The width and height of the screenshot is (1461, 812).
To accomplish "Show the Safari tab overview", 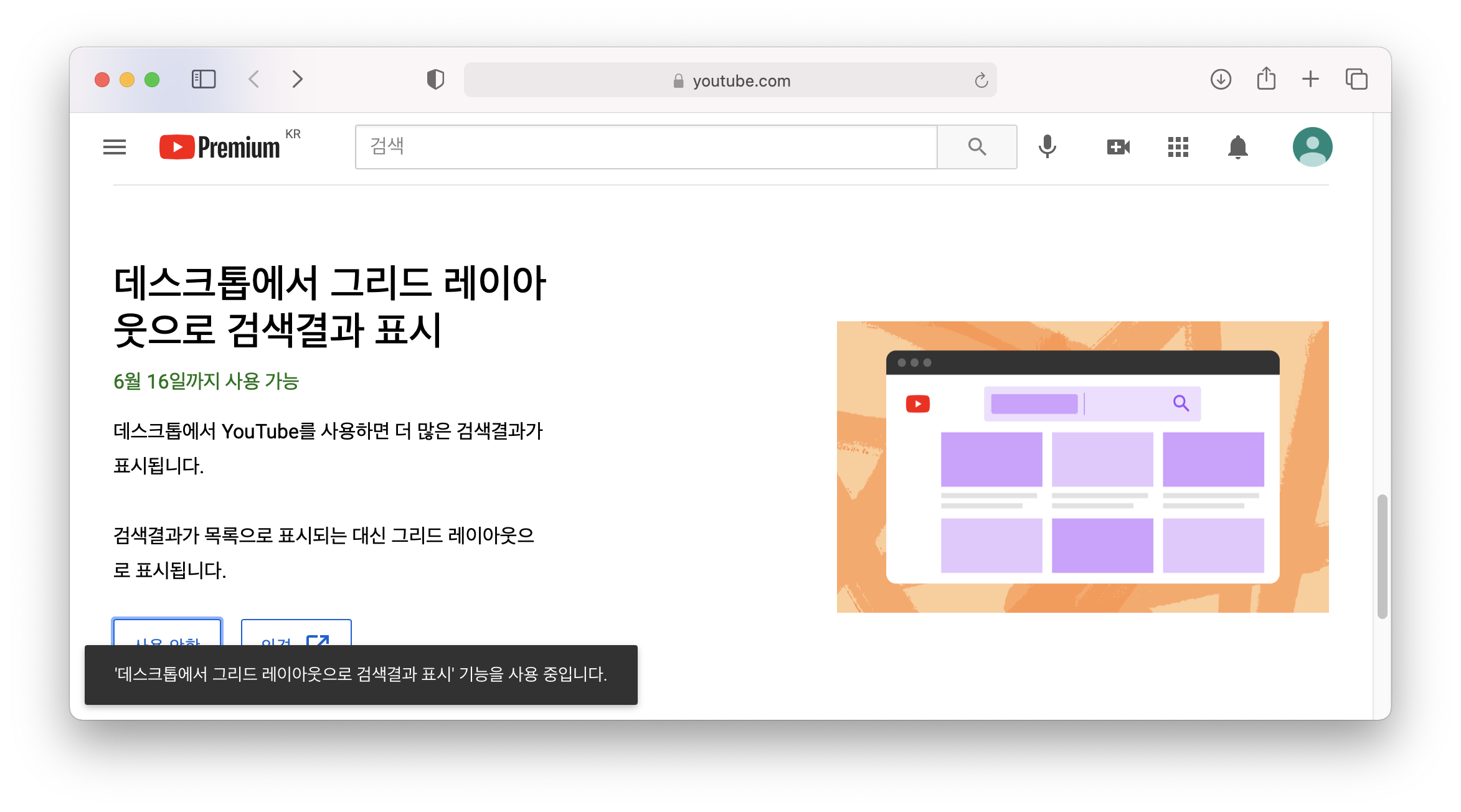I will coord(1356,79).
